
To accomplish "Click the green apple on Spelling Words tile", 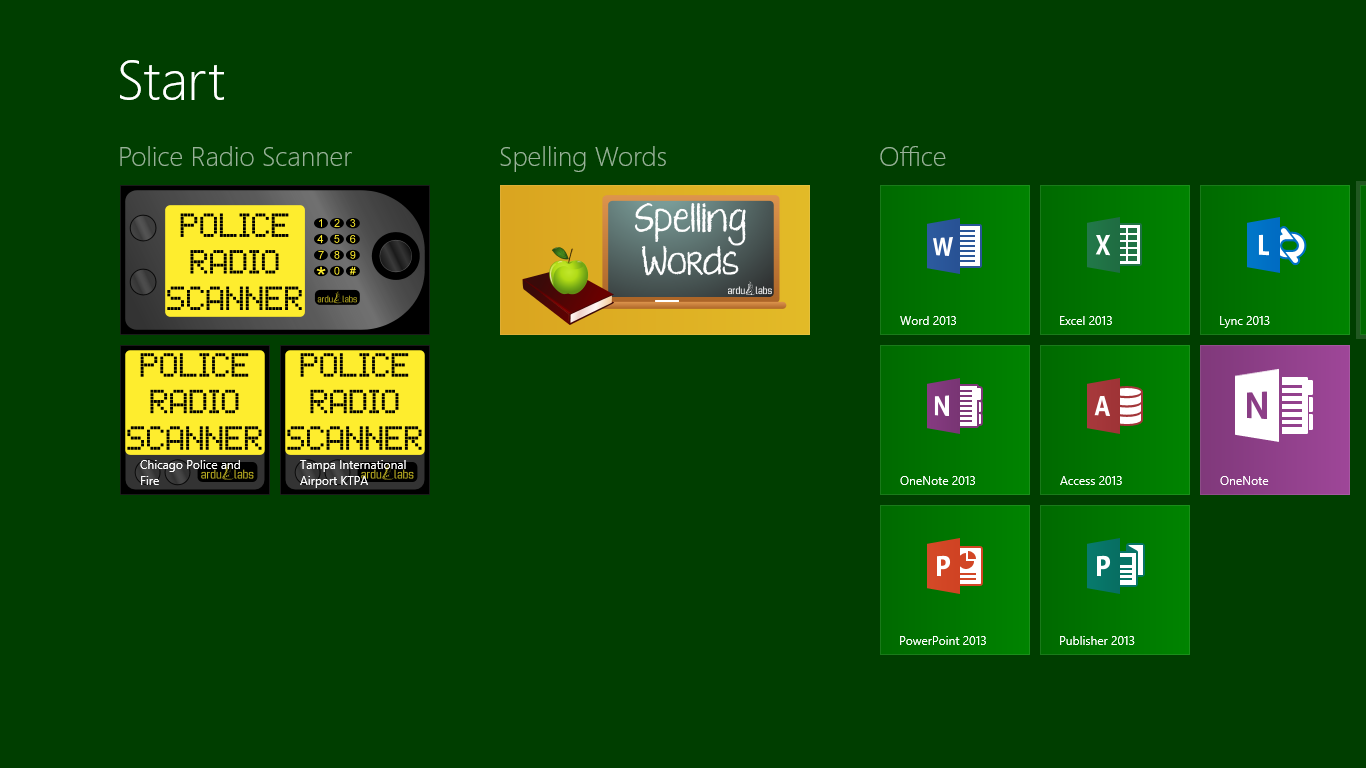I will click(568, 272).
